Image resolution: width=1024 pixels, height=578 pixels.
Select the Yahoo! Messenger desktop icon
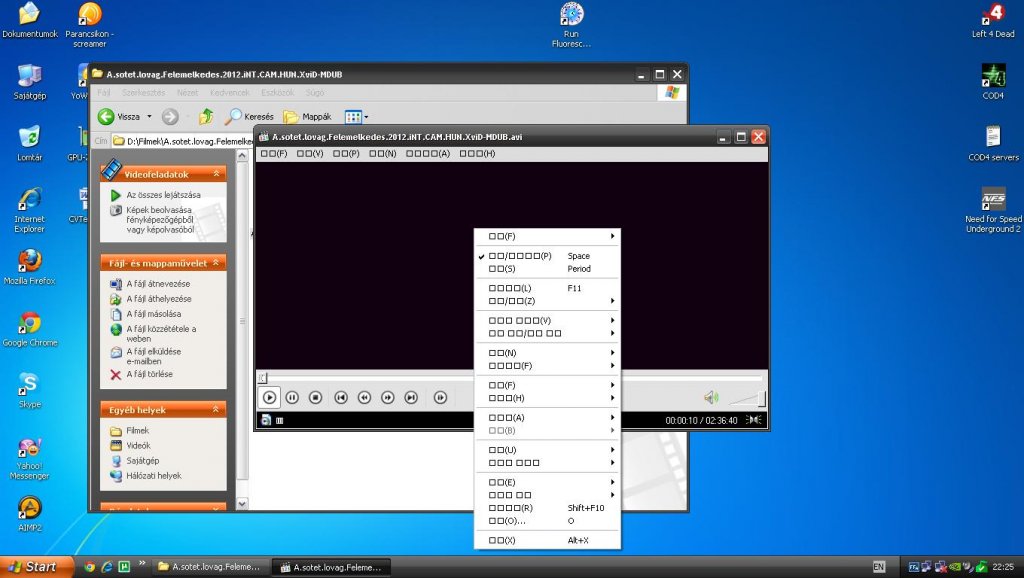(29, 458)
